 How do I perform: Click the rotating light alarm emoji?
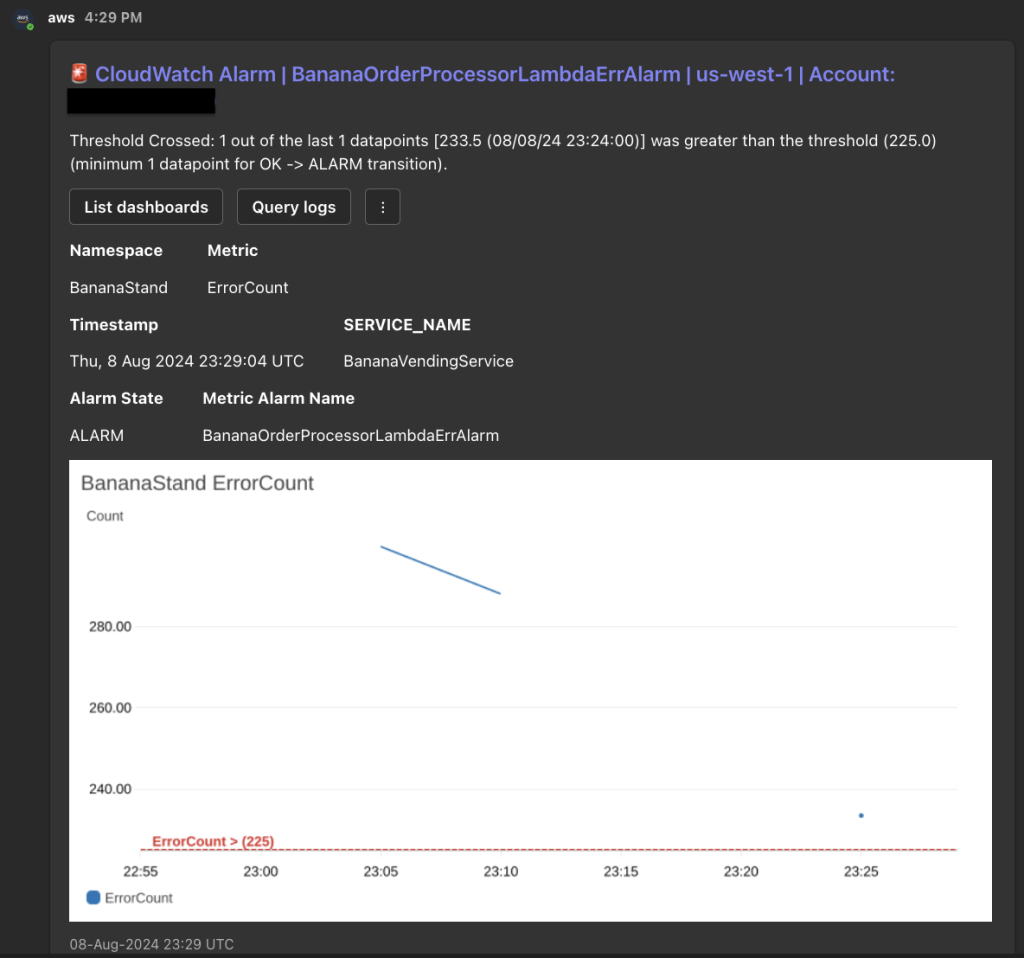(x=79, y=74)
